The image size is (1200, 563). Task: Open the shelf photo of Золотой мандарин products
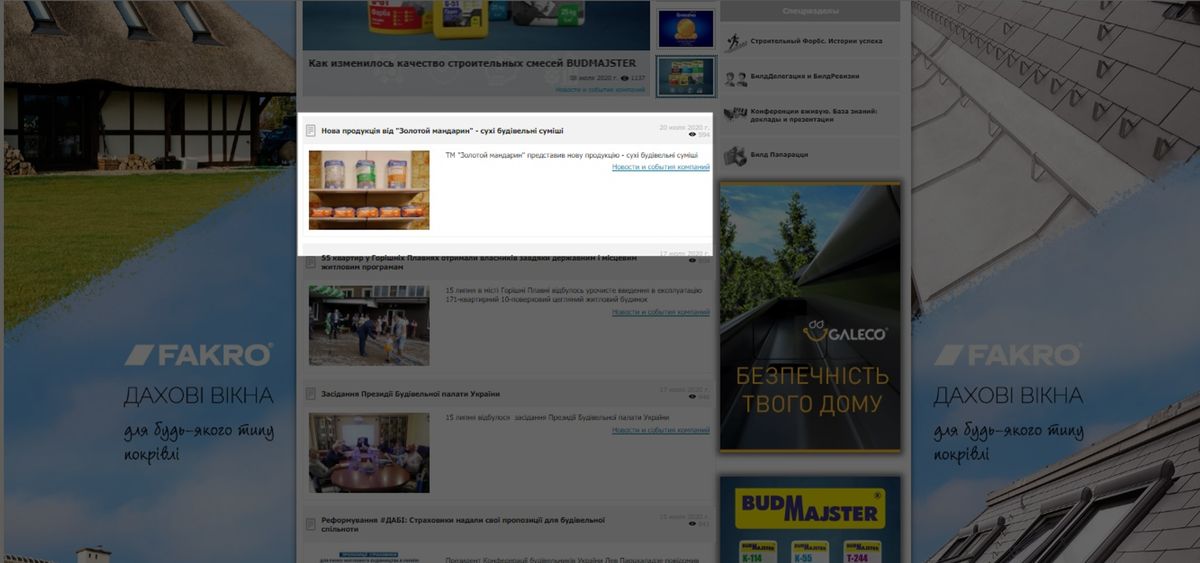pos(369,190)
